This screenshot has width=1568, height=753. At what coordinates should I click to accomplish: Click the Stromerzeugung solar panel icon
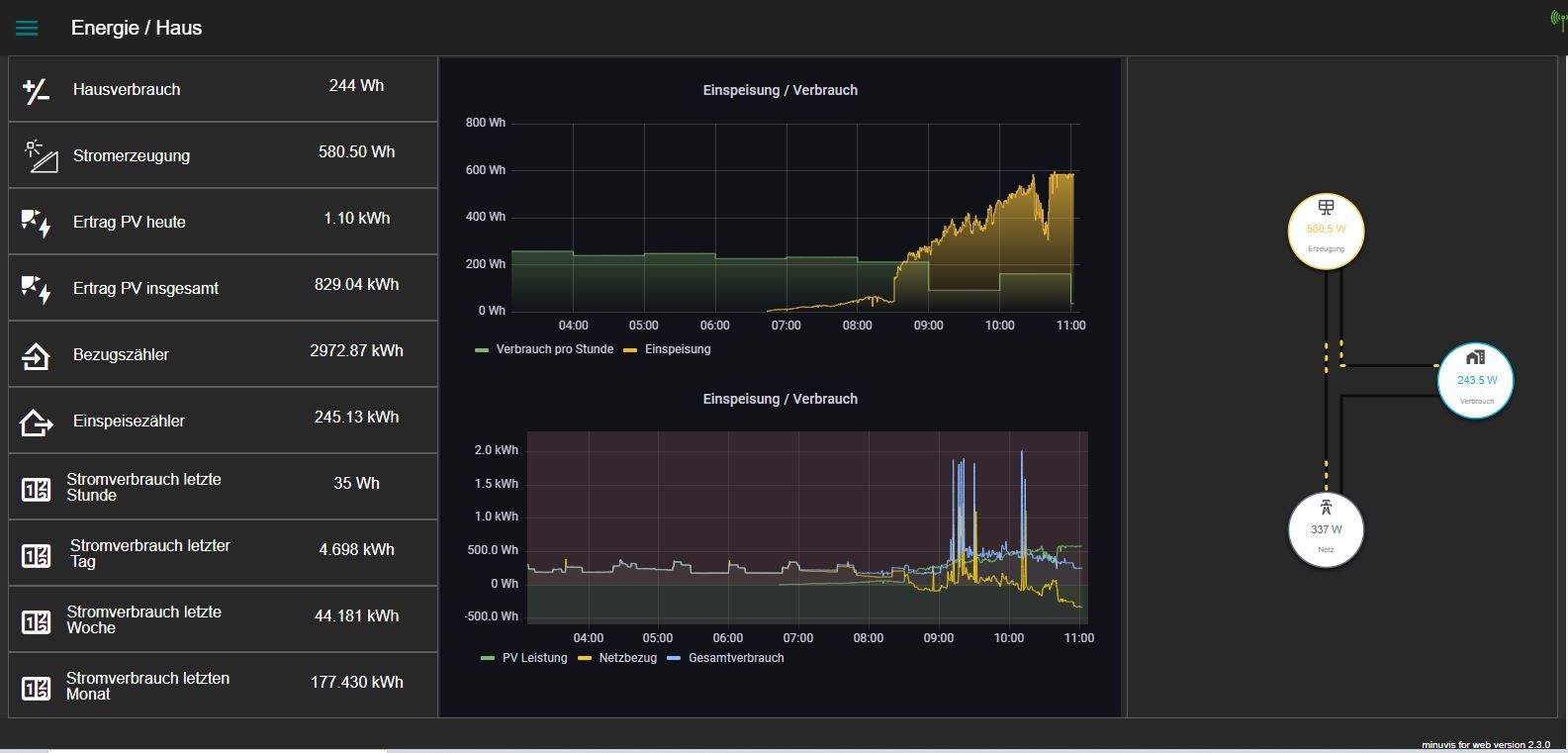(x=41, y=156)
